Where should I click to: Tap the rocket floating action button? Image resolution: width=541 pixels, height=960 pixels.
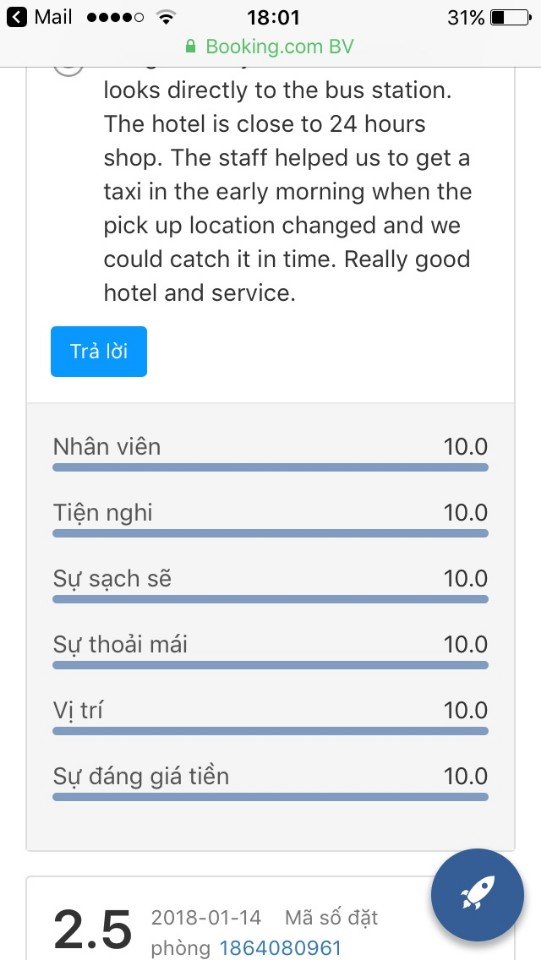[x=477, y=894]
